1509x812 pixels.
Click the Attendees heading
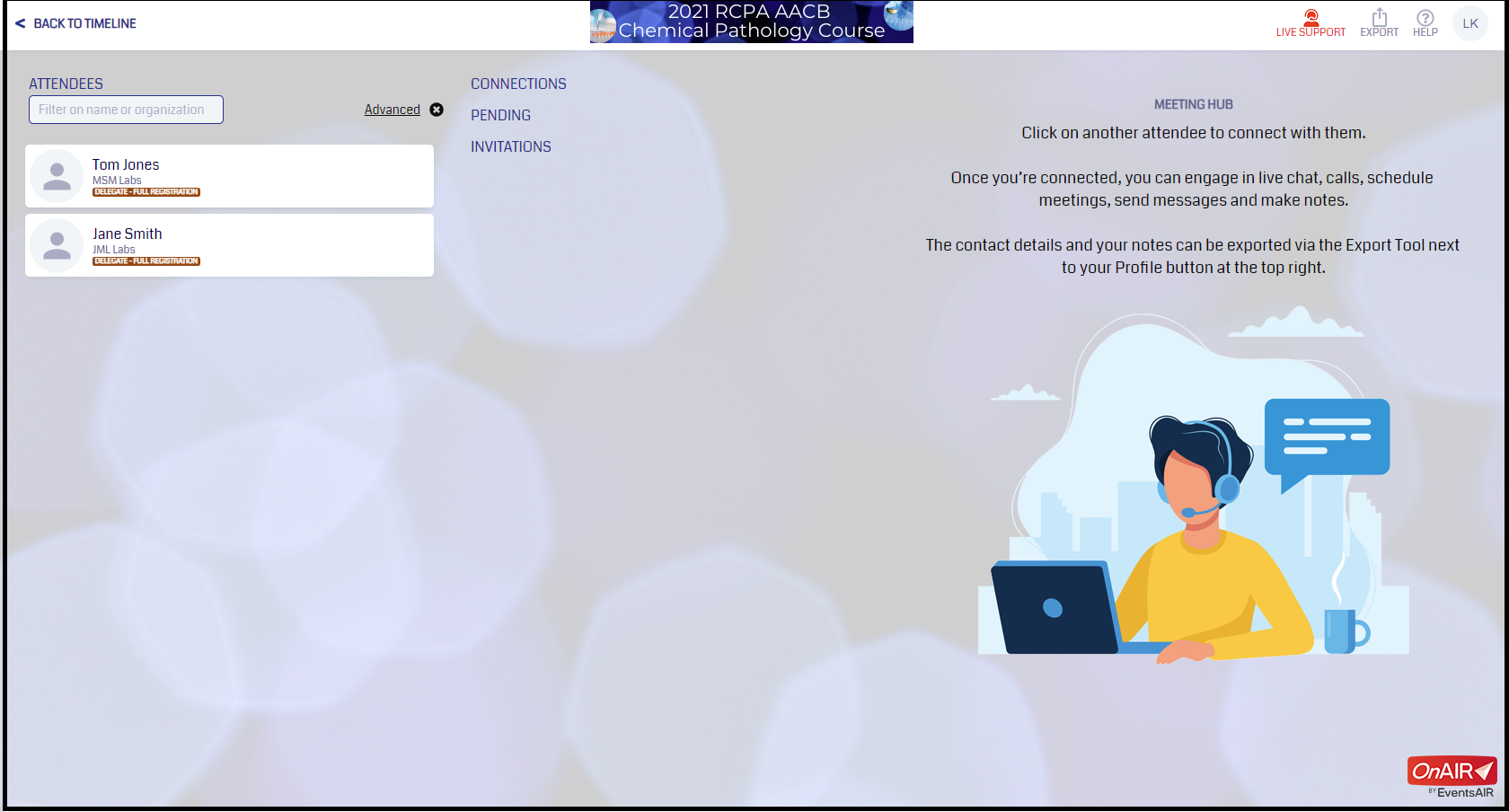pos(66,84)
